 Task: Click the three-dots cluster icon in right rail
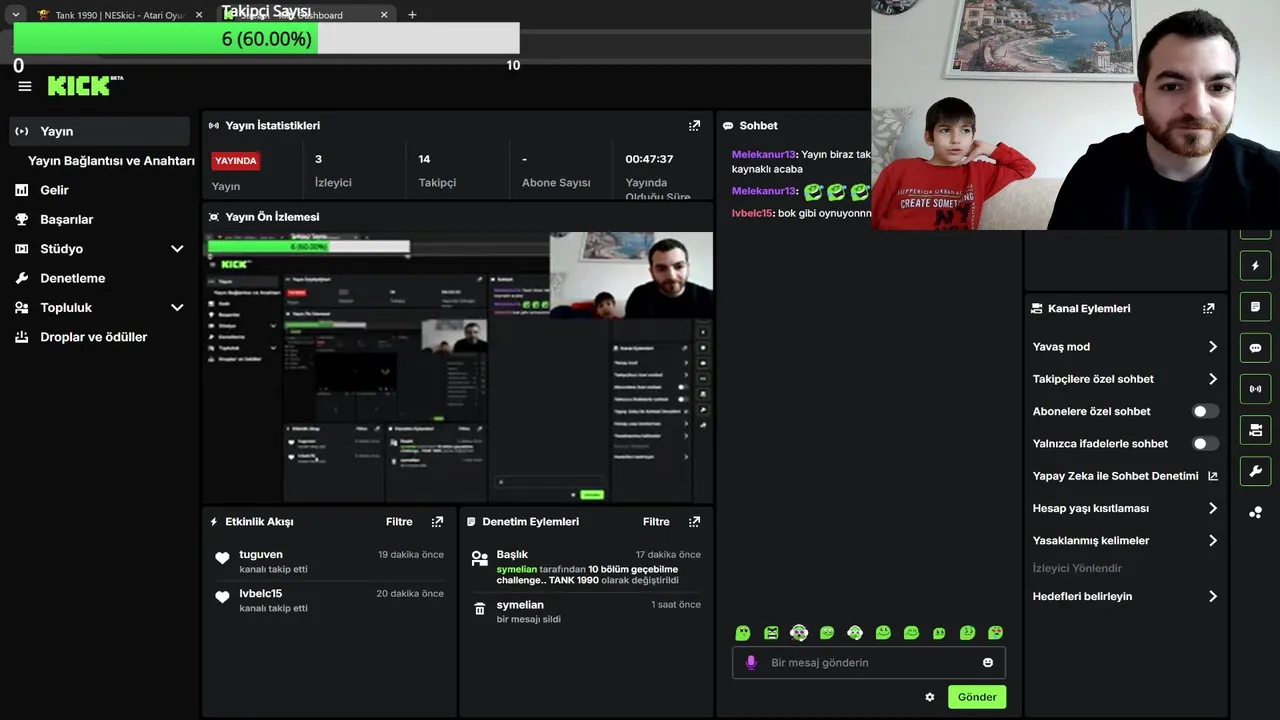coord(1255,512)
